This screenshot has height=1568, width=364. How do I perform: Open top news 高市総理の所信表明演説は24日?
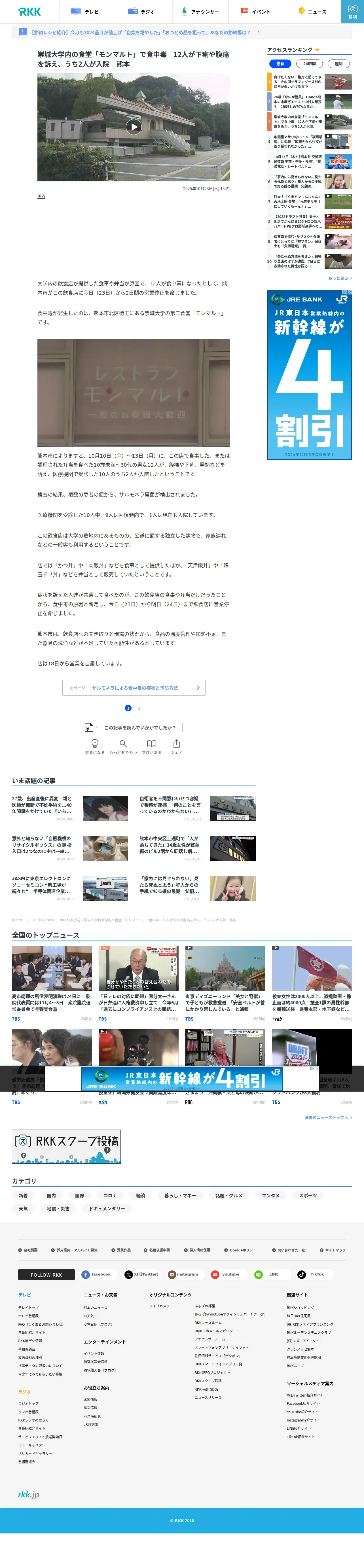click(x=52, y=983)
